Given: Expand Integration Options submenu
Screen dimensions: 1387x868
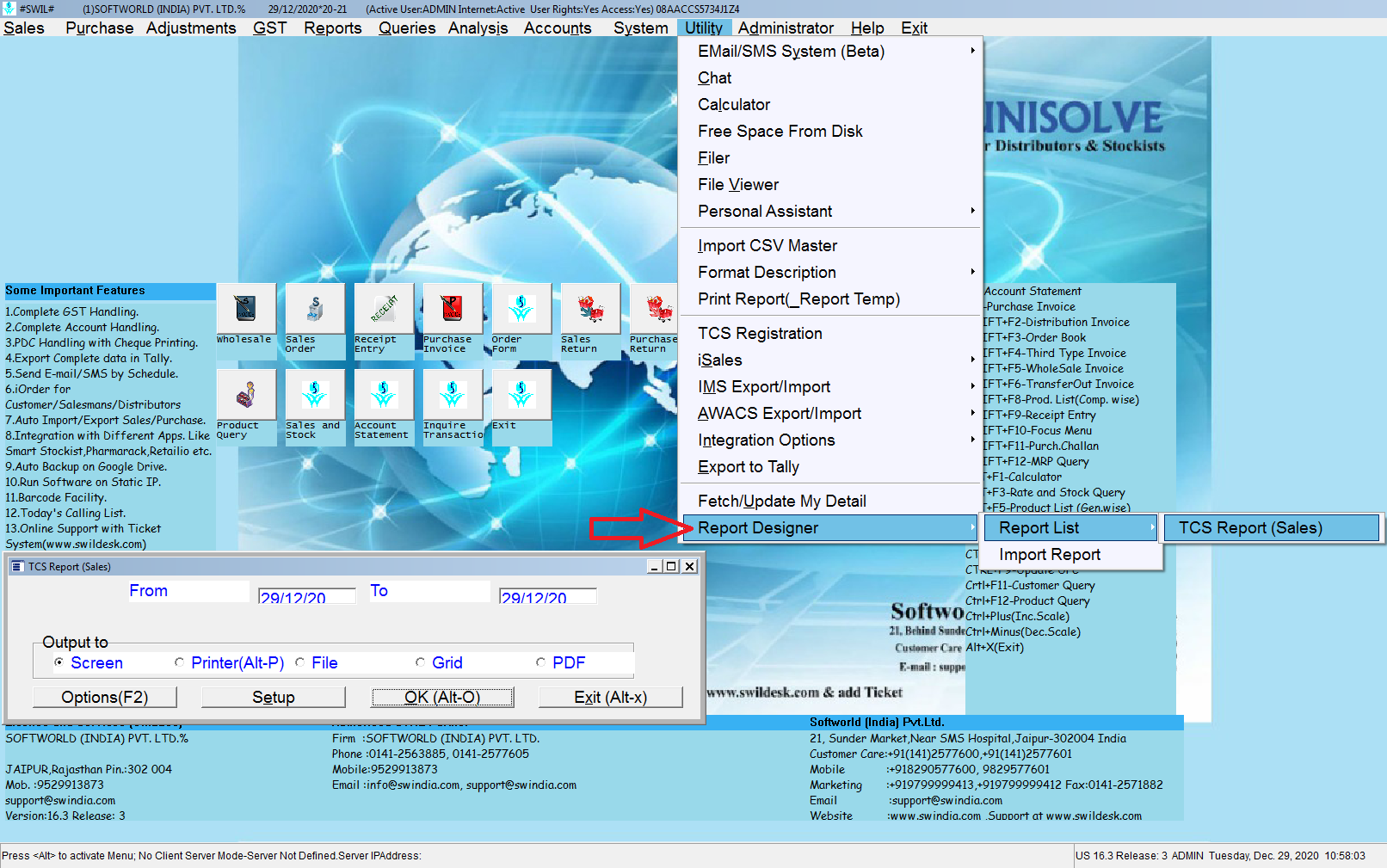Looking at the screenshot, I should click(x=830, y=440).
